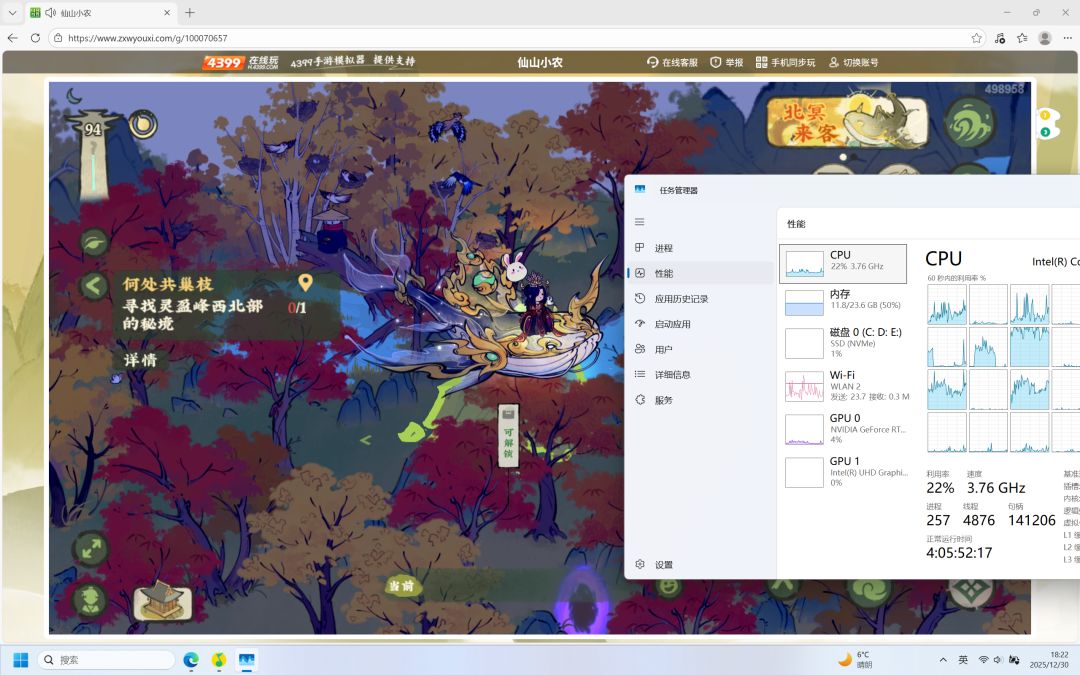
Task: Open the 何处共巢枝 quest title
Action: click(168, 284)
